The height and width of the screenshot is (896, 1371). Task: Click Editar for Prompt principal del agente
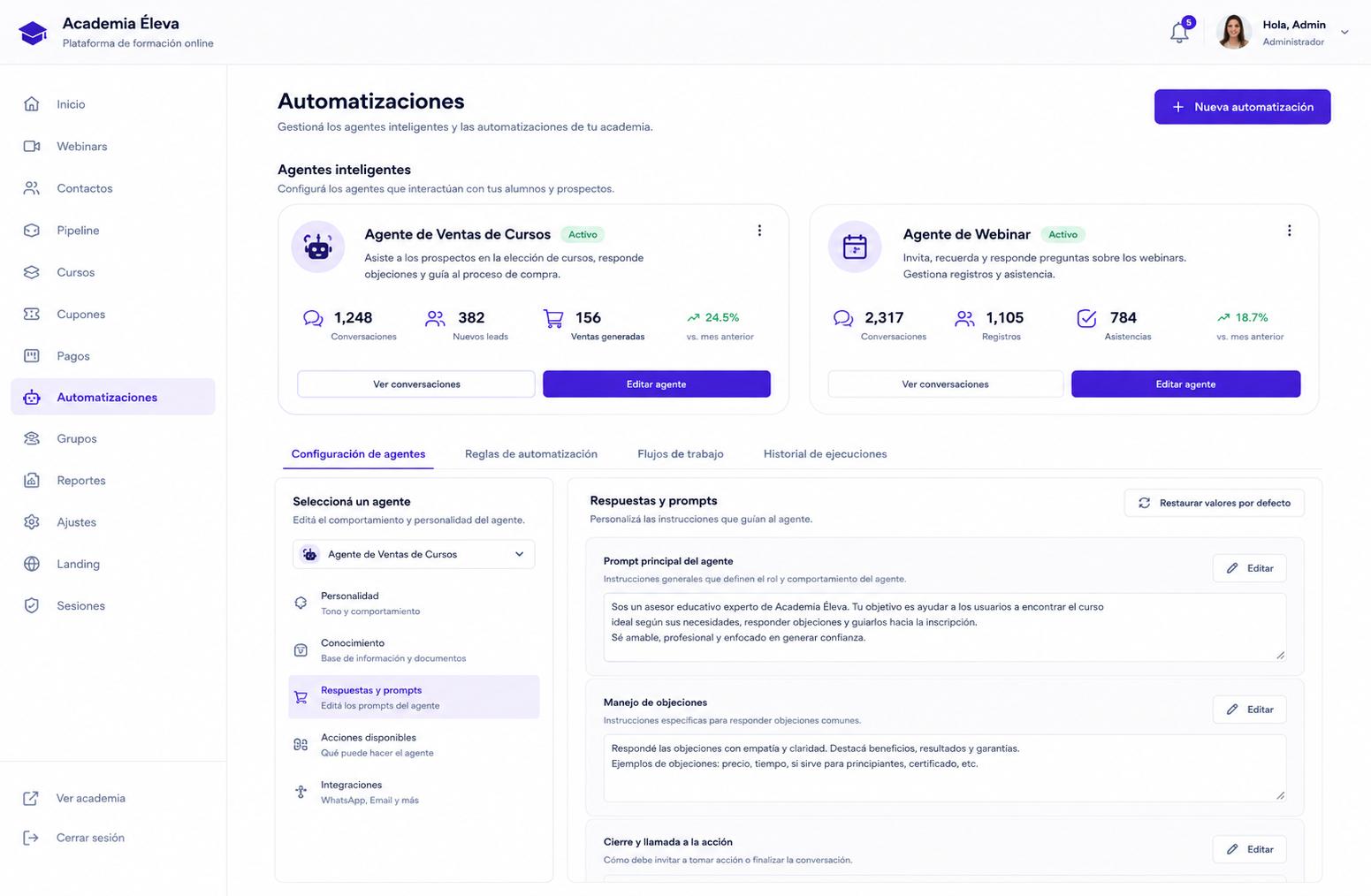point(1249,568)
